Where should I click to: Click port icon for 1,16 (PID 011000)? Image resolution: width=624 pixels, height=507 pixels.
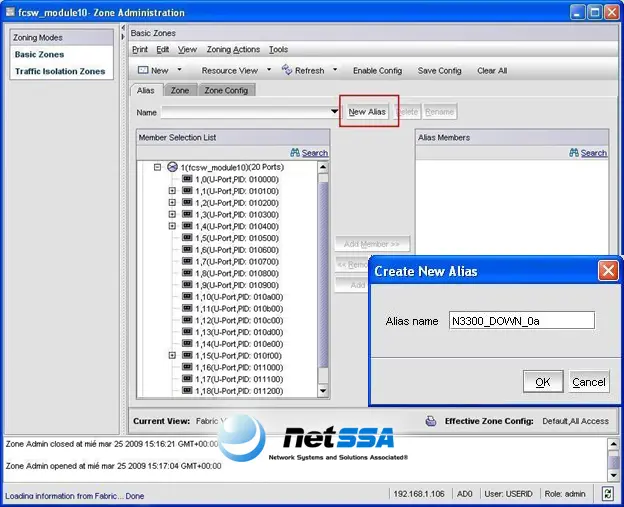click(x=187, y=367)
